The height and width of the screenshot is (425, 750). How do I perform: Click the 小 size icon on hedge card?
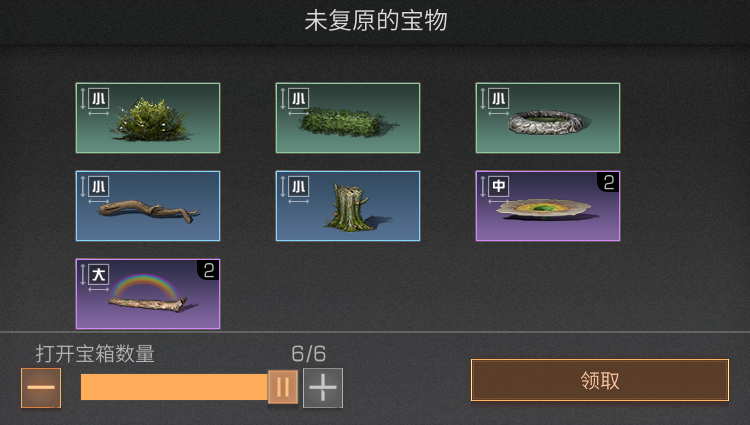click(x=298, y=99)
